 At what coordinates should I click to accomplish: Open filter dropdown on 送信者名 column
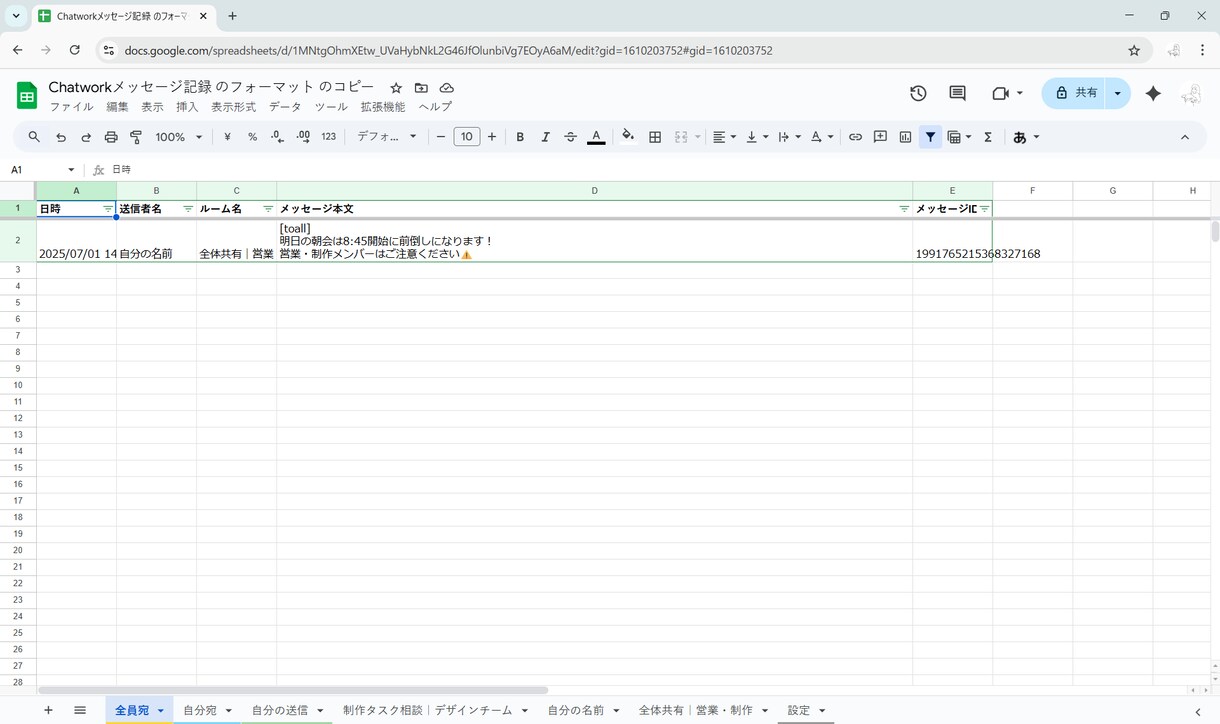[188, 209]
